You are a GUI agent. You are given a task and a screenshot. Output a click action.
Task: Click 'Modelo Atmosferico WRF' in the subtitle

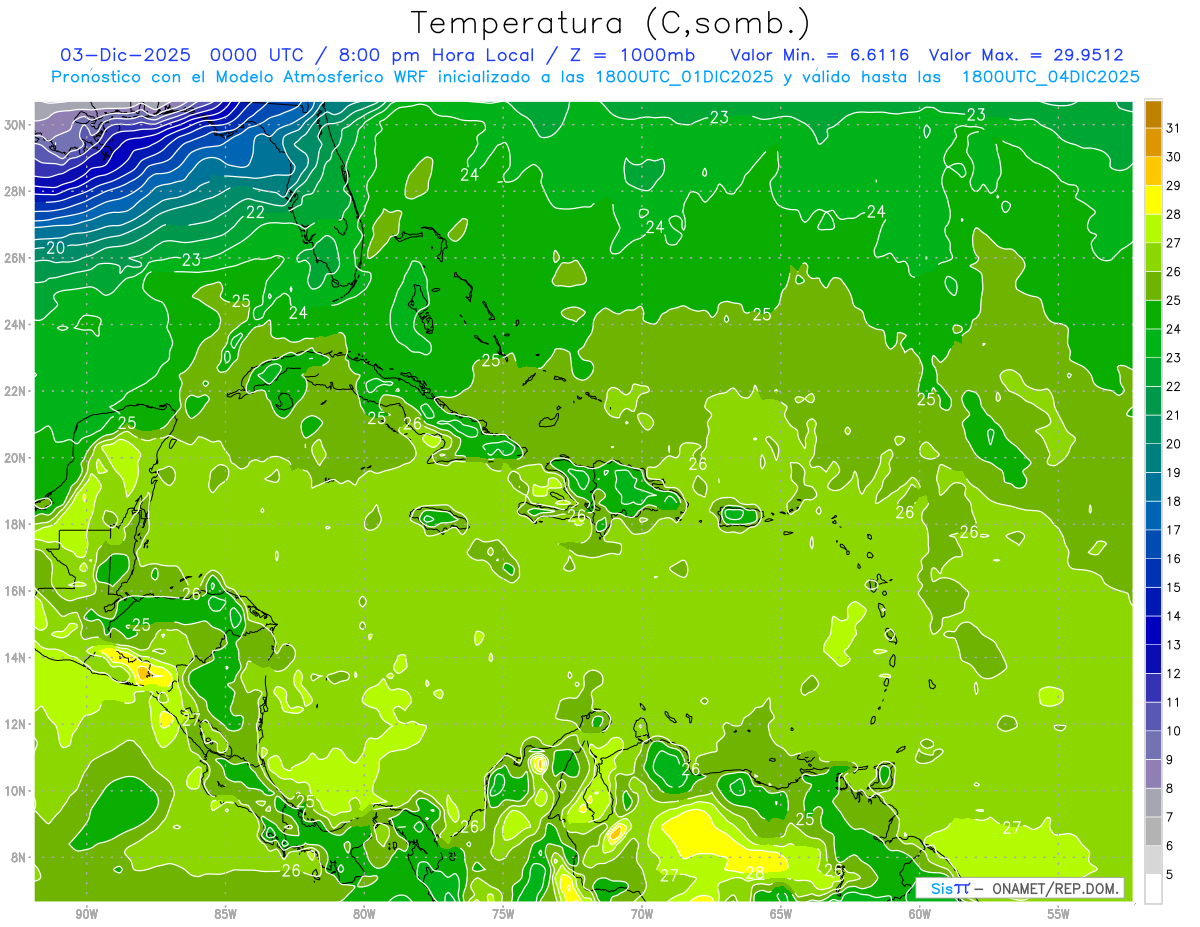point(324,77)
